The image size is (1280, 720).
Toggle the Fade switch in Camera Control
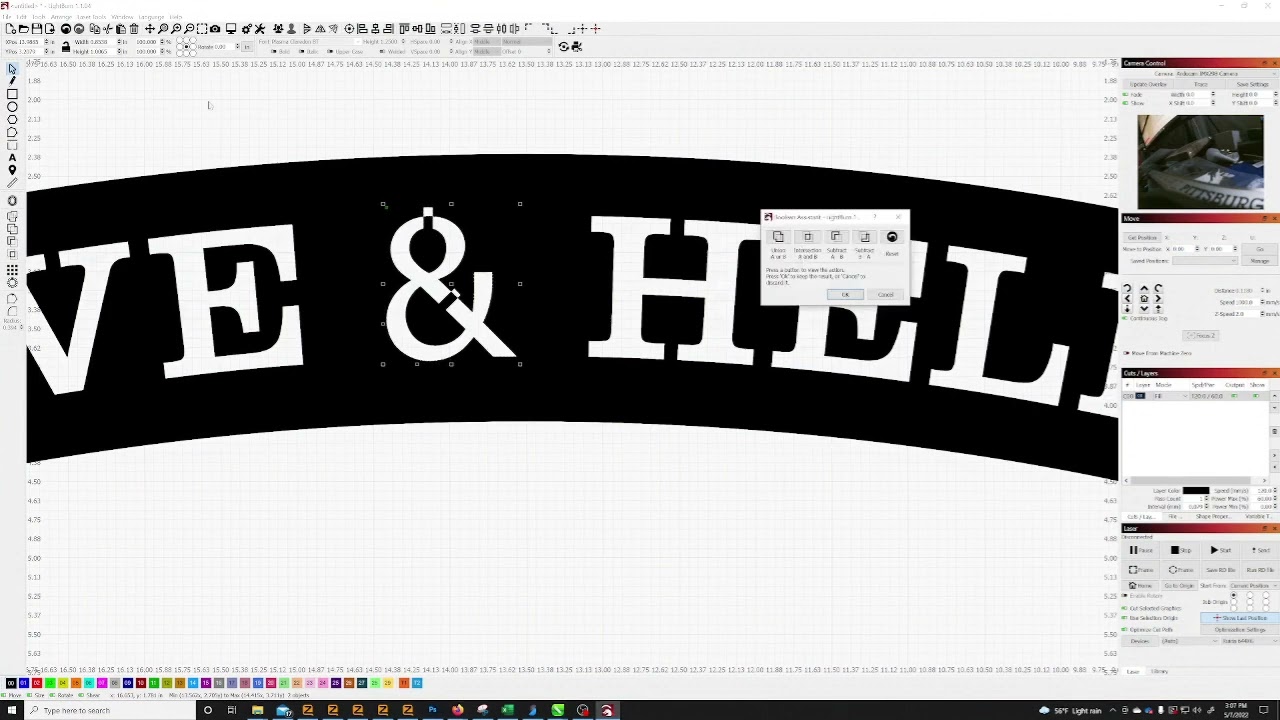1126,95
